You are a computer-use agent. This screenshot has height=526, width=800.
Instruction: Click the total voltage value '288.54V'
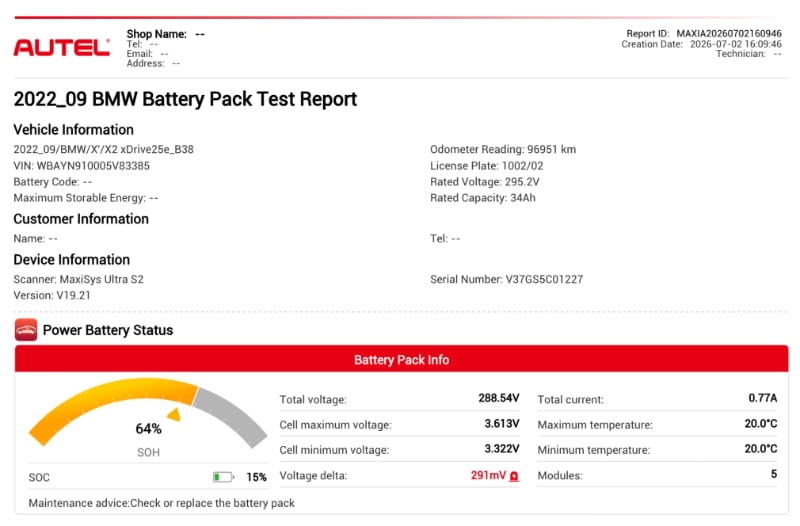(x=499, y=398)
